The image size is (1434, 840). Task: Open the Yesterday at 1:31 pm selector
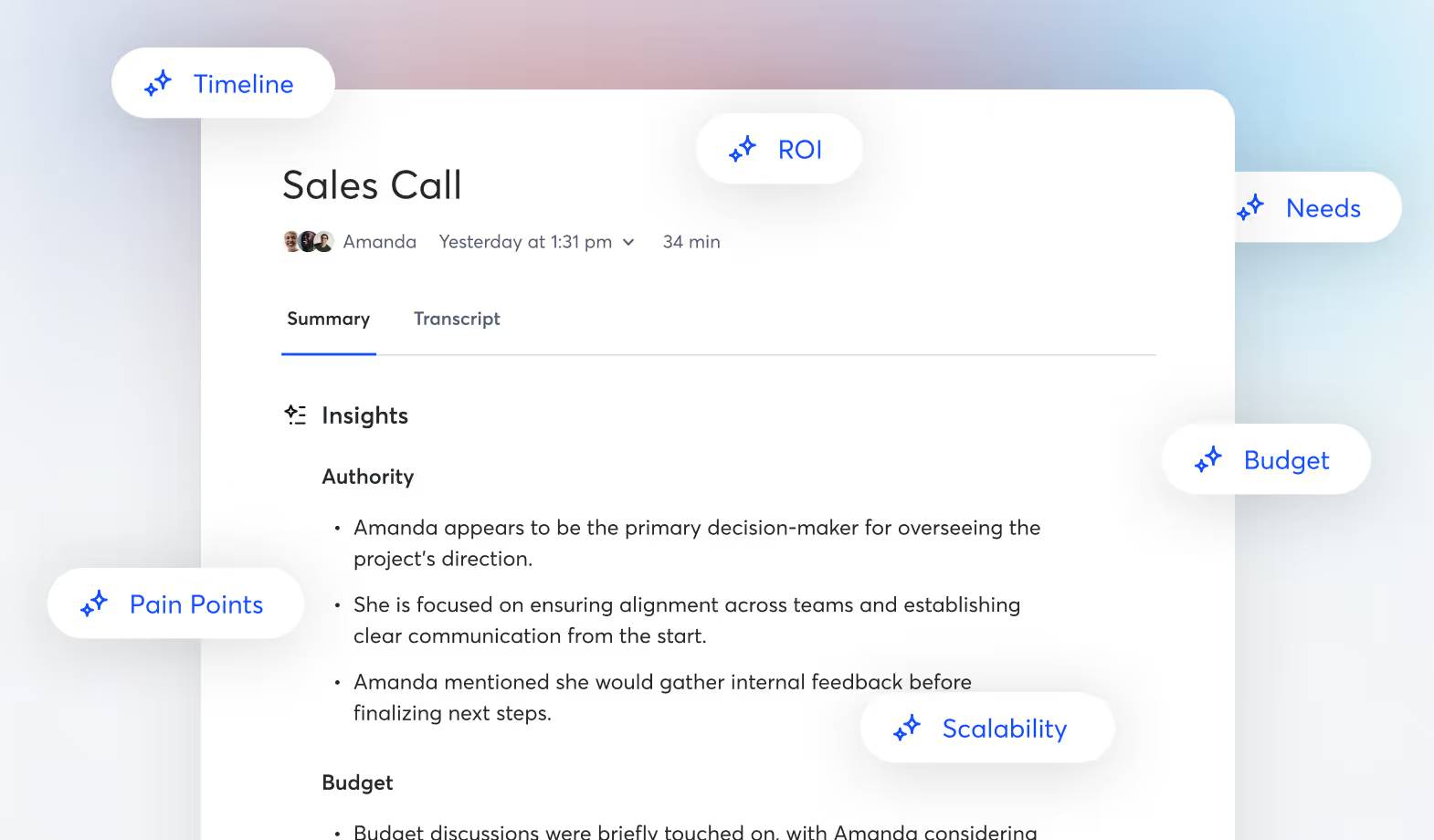pyautogui.click(x=525, y=242)
